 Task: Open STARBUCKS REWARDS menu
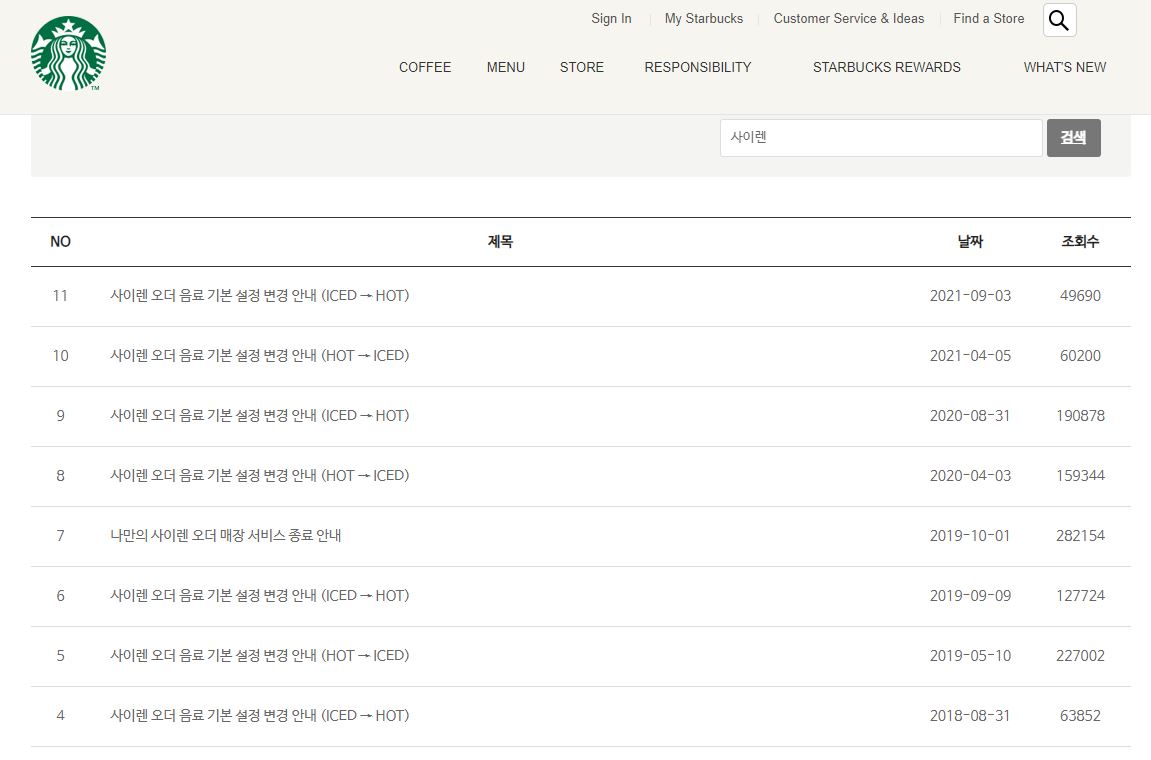[x=886, y=67]
